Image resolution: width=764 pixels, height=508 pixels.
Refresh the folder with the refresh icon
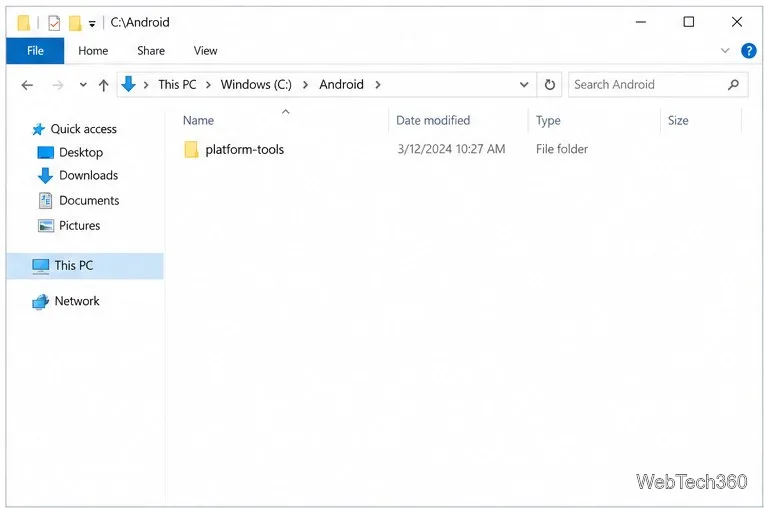(550, 85)
